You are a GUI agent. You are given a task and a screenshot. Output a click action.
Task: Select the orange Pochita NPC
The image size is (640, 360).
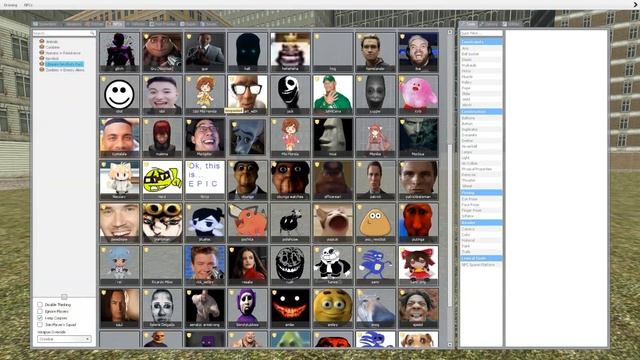click(247, 223)
